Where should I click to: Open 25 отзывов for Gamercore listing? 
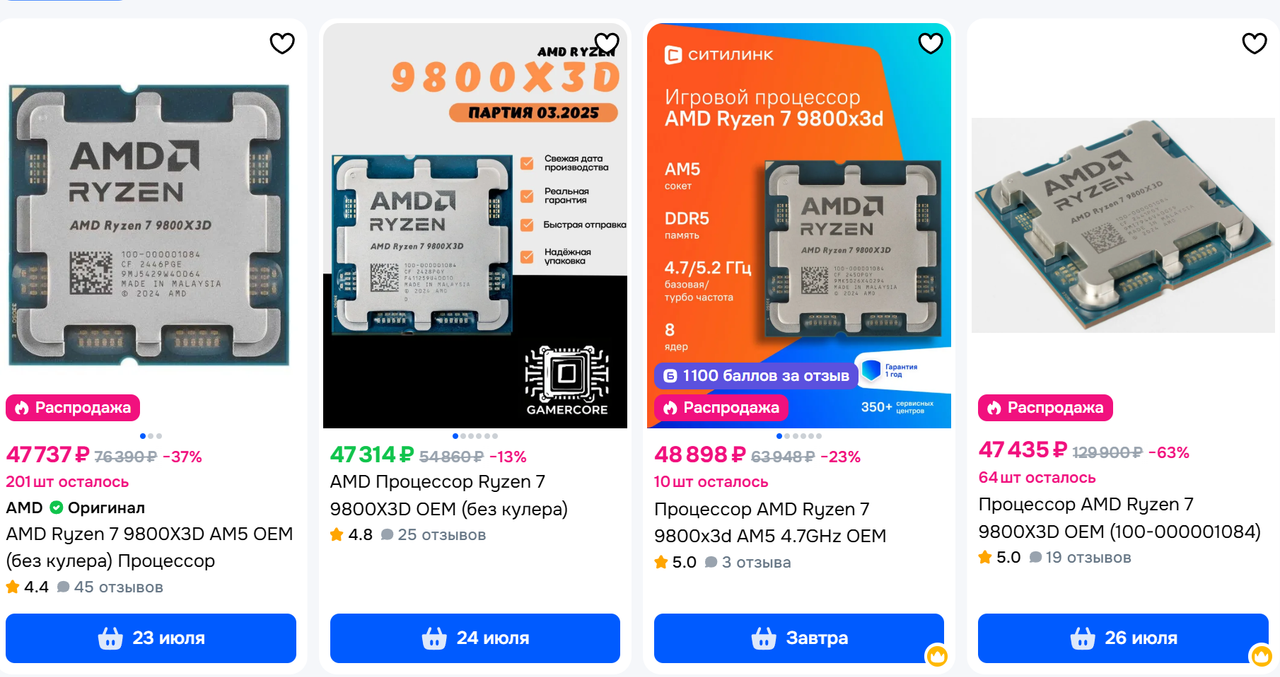pos(434,535)
